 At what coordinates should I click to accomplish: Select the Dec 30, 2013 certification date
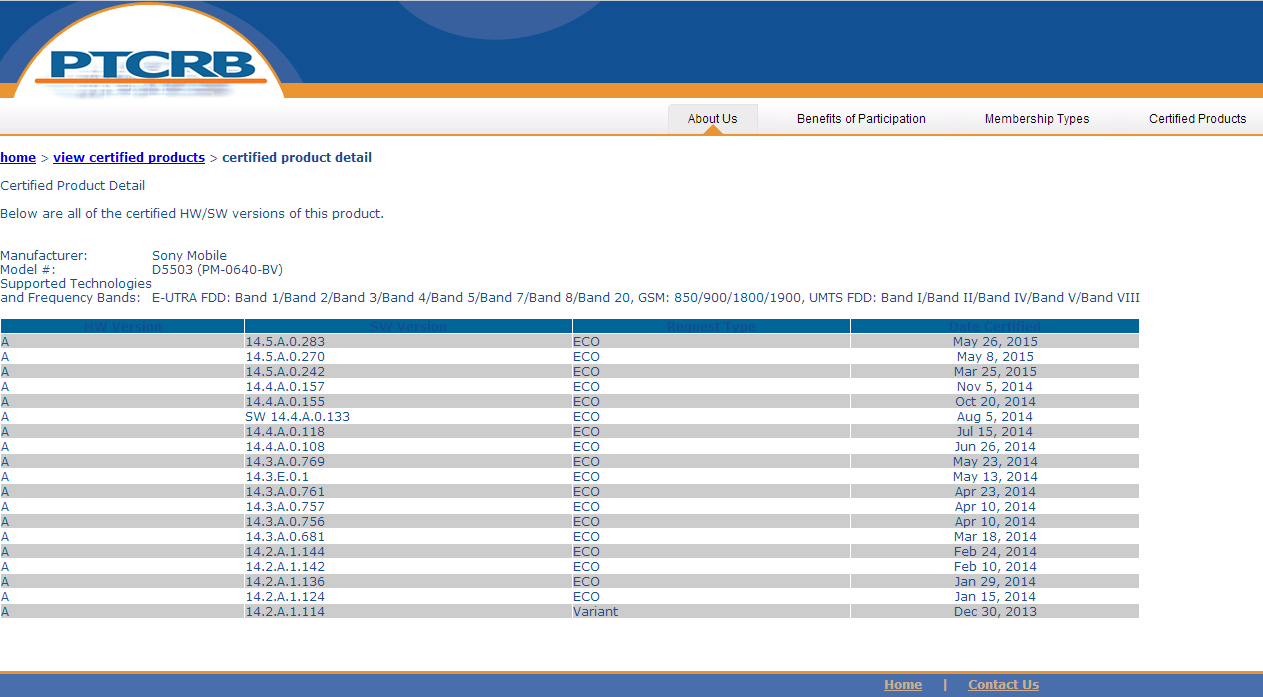click(x=995, y=612)
